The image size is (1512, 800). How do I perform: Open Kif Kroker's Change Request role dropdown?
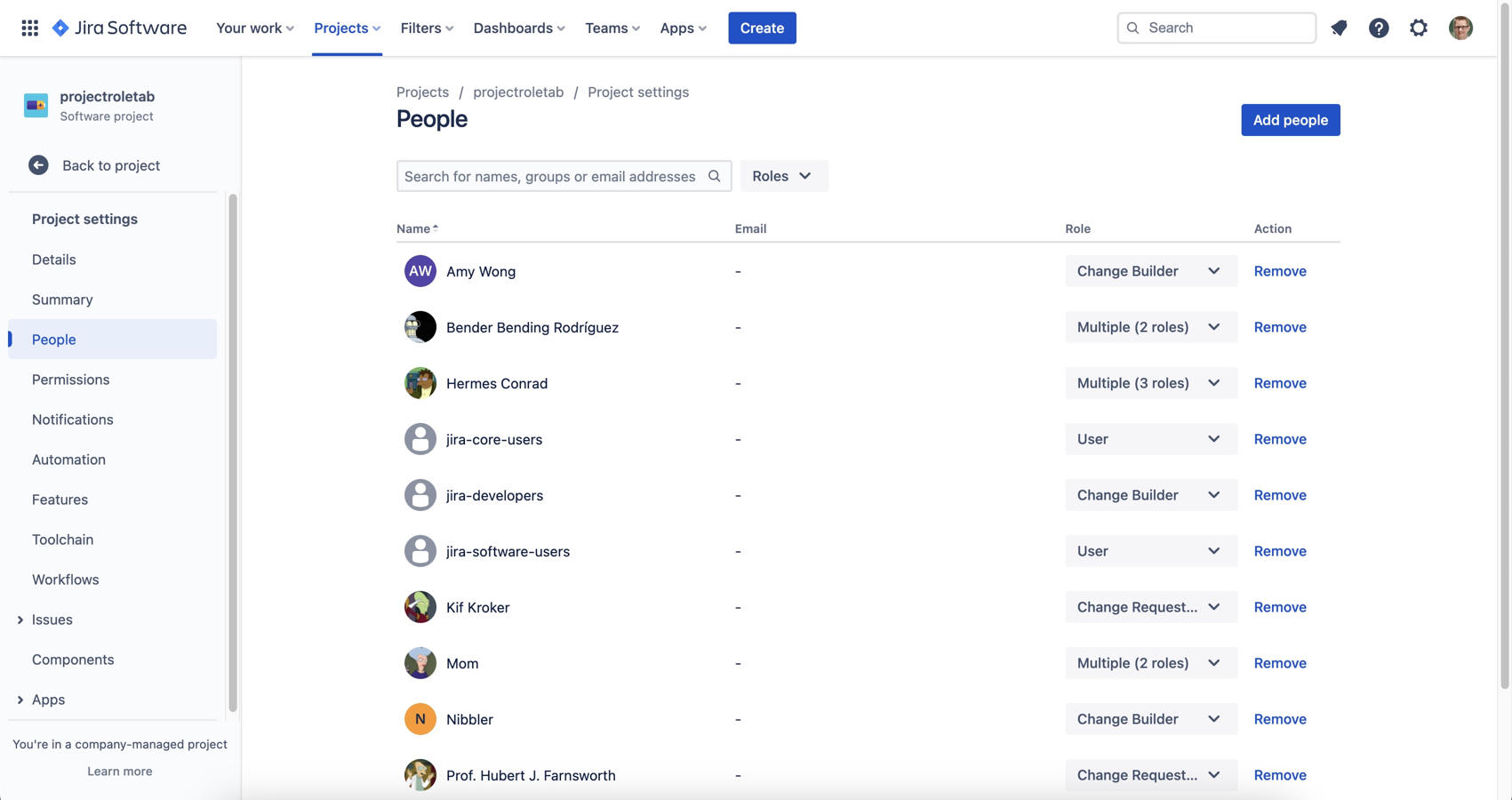coord(1151,607)
